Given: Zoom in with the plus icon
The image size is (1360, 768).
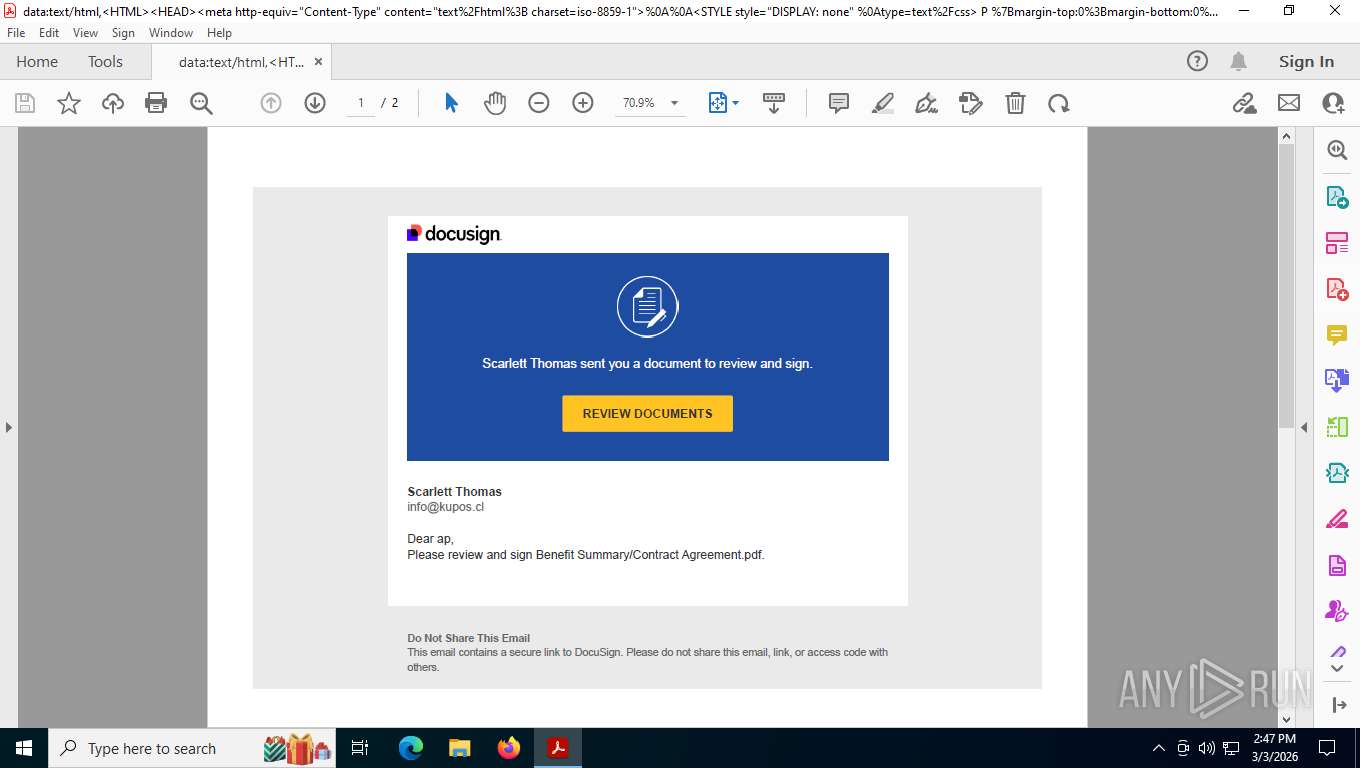Looking at the screenshot, I should click(x=583, y=103).
